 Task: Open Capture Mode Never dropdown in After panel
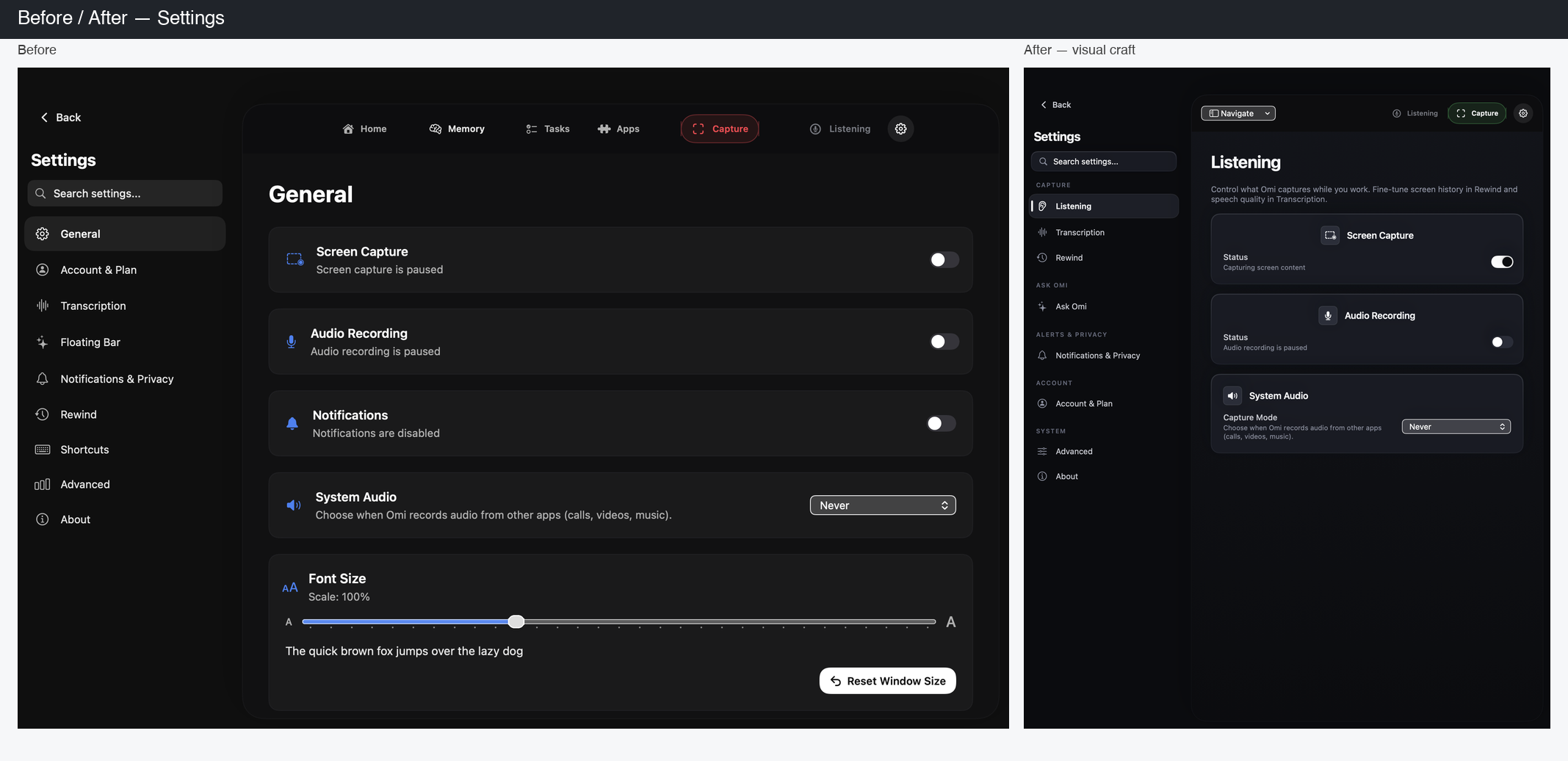pyautogui.click(x=1456, y=427)
